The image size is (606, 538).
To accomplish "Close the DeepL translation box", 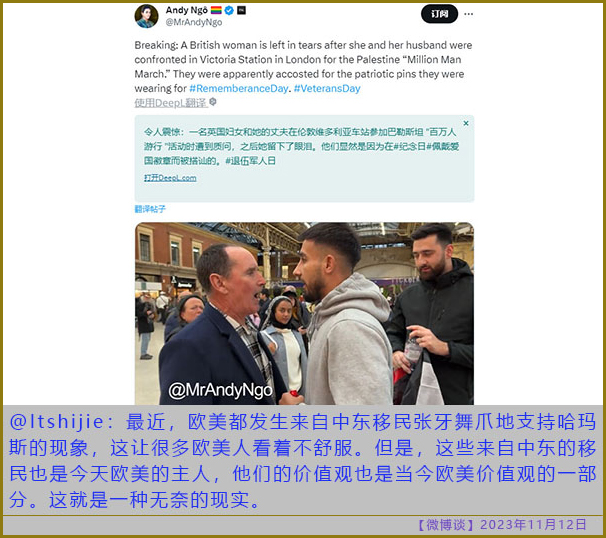I will point(466,123).
